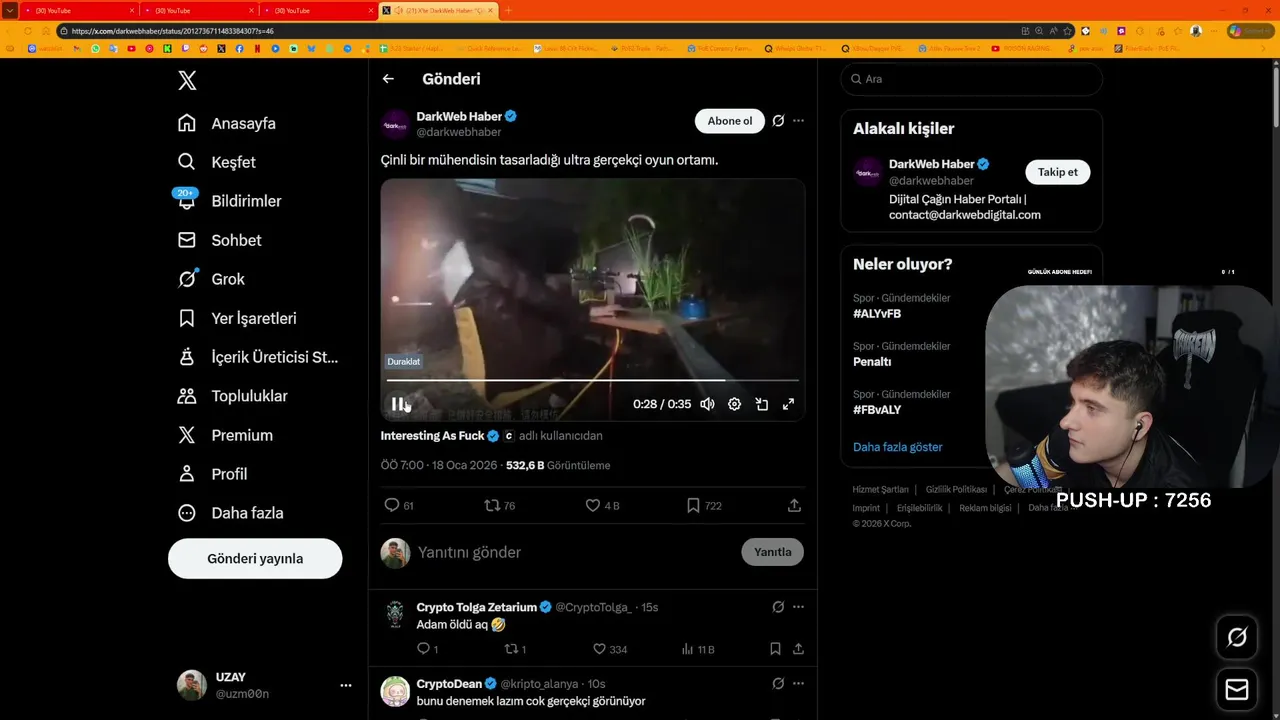Image resolution: width=1280 pixels, height=720 pixels.
Task: Open floating messages envelope button
Action: [1237, 690]
